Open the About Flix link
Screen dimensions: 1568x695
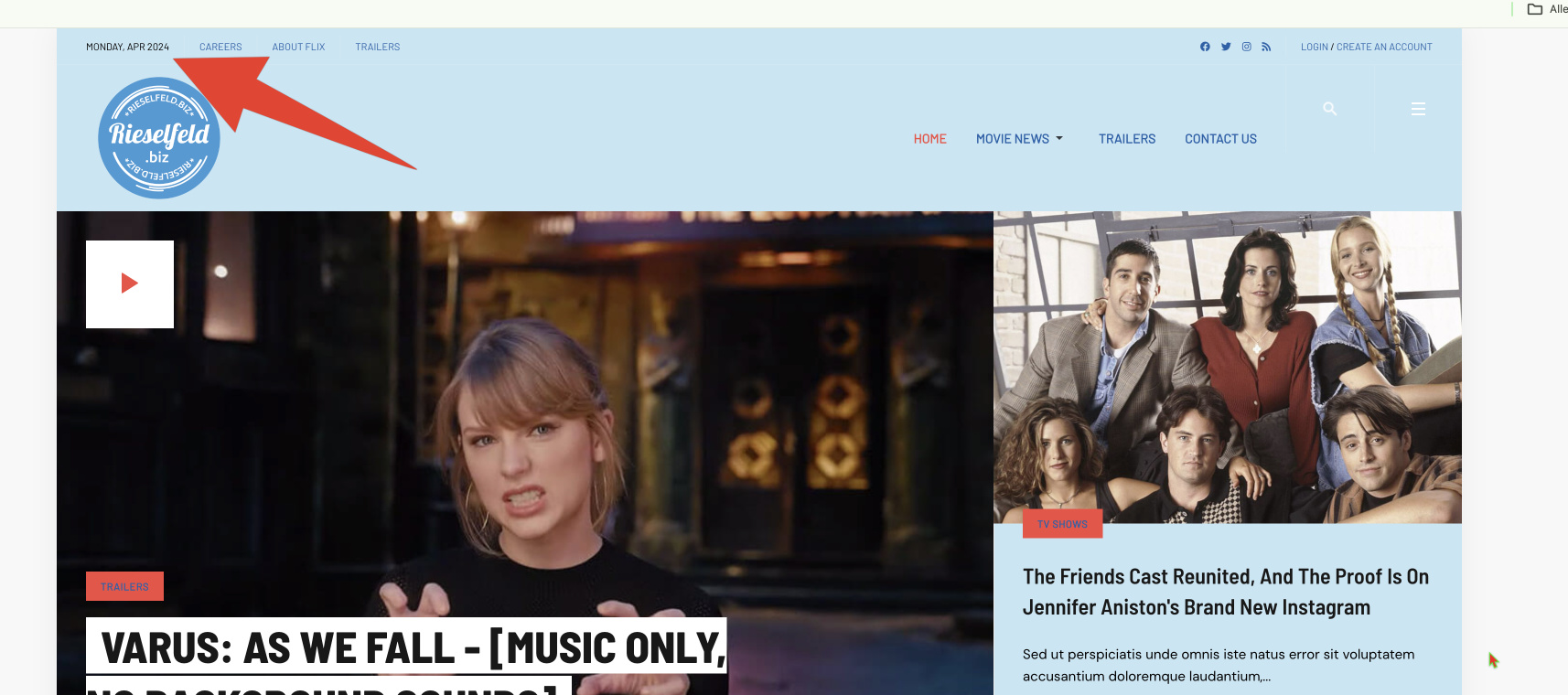[298, 47]
